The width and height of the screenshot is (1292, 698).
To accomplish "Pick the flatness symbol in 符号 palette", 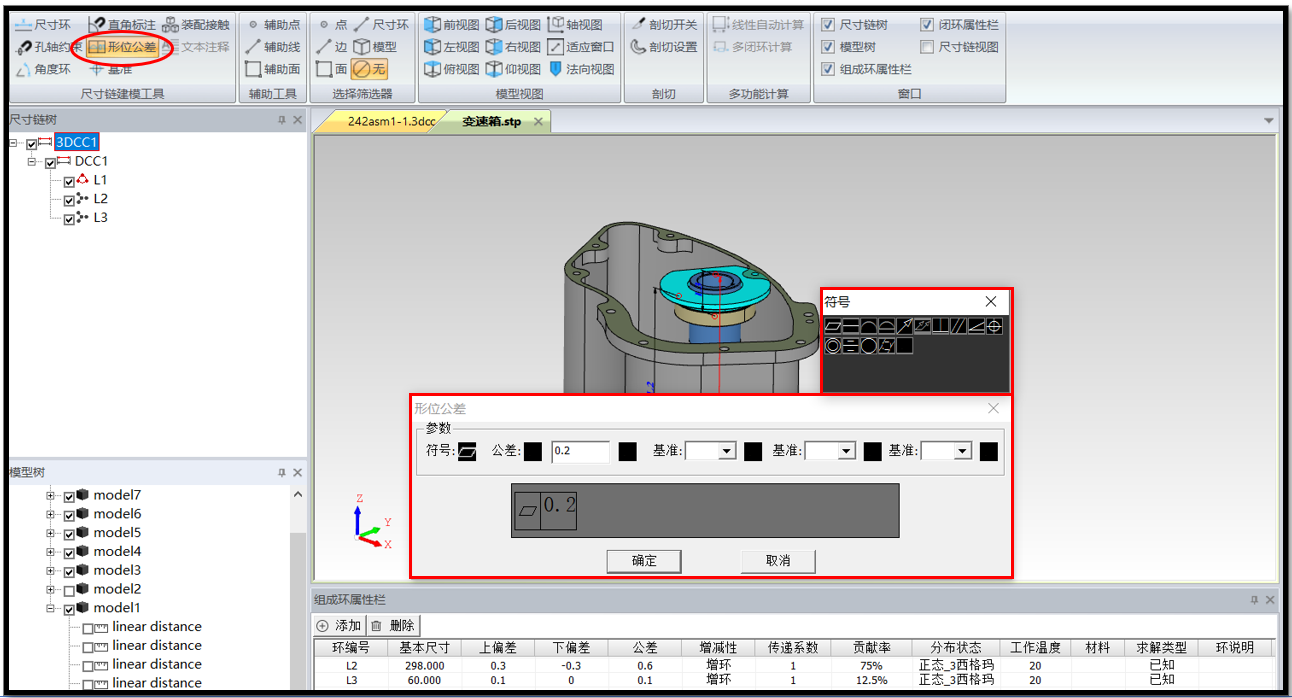I will 832,325.
